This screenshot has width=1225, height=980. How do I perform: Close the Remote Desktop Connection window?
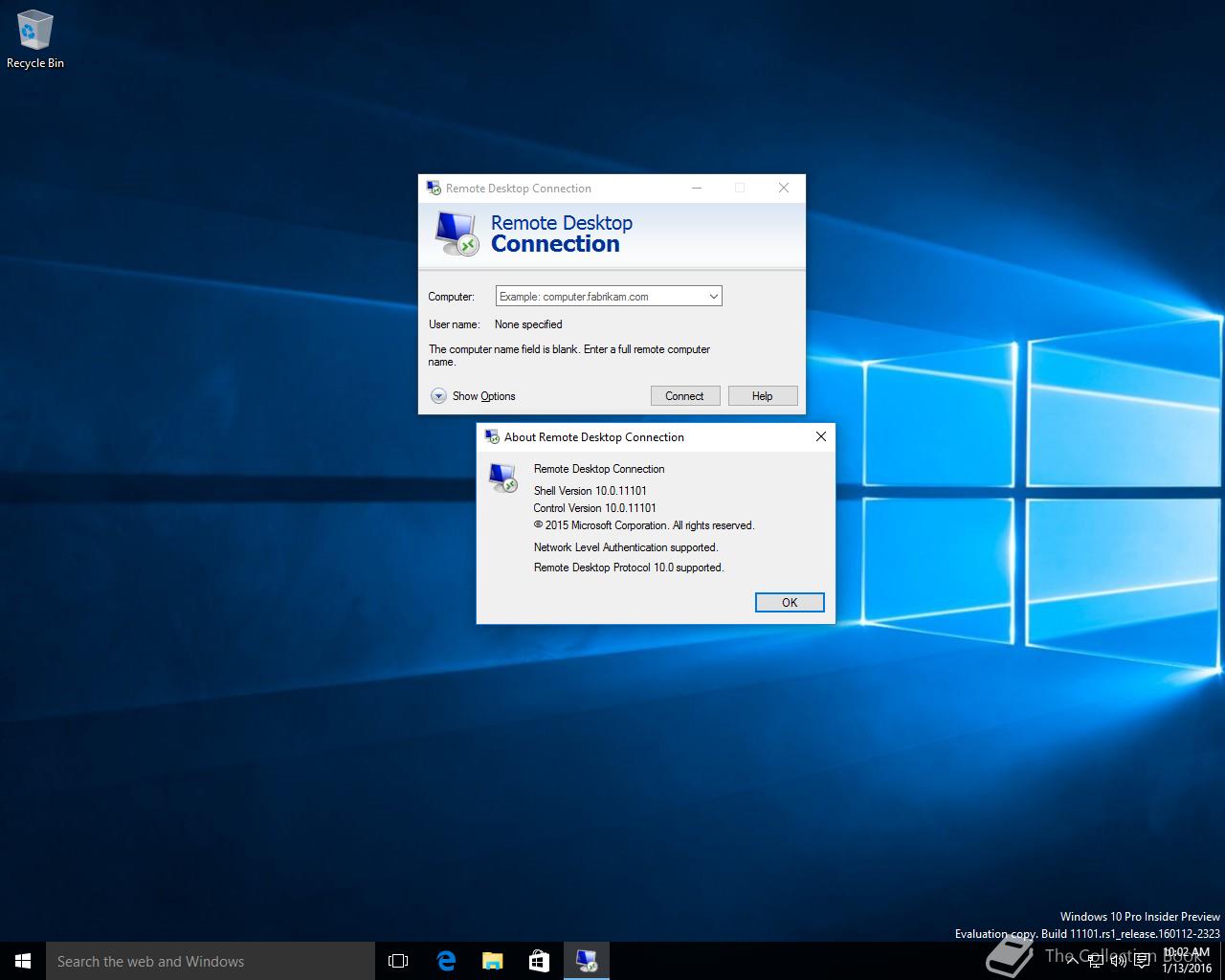coord(784,188)
